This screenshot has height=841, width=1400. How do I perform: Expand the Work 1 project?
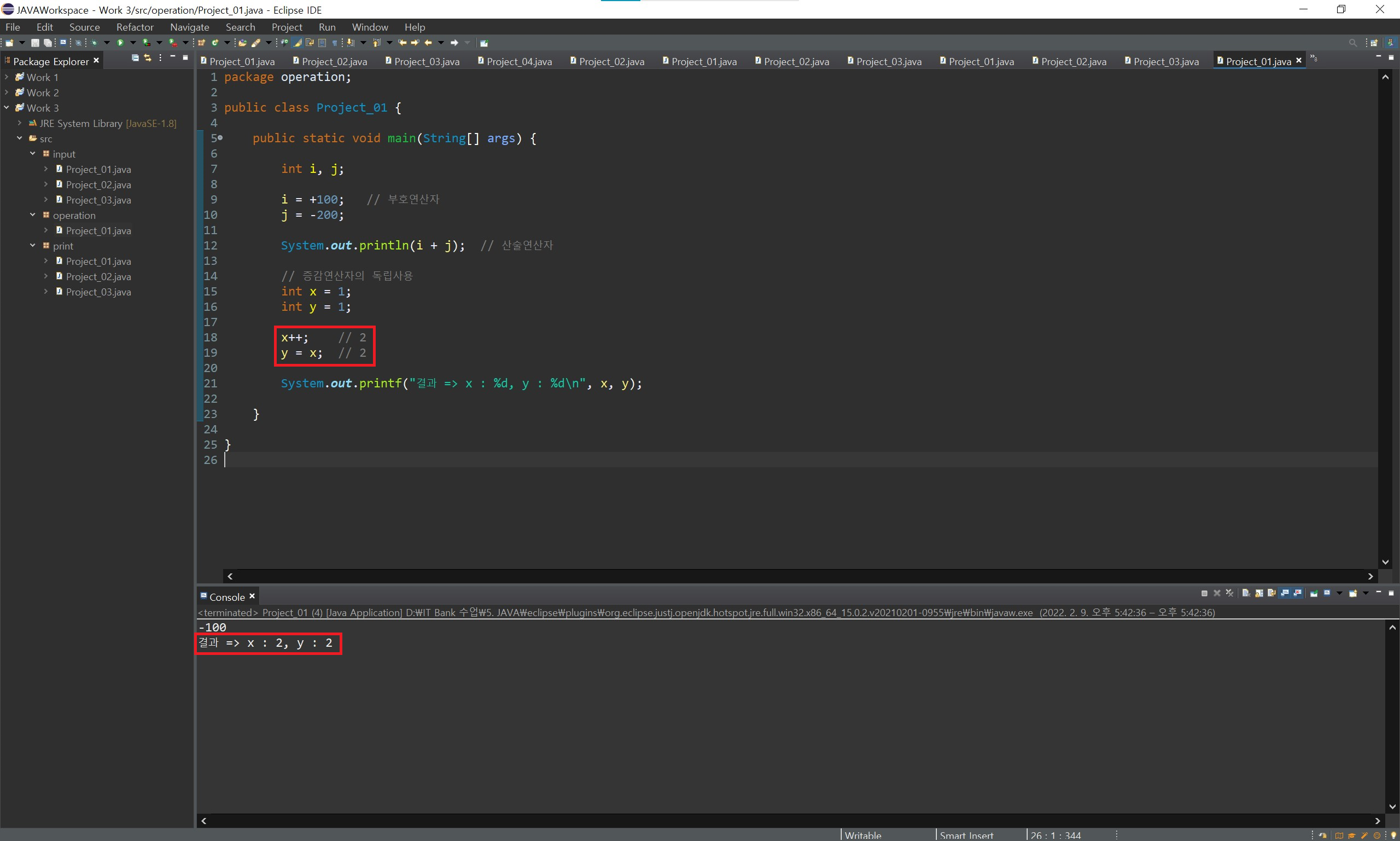tap(7, 77)
